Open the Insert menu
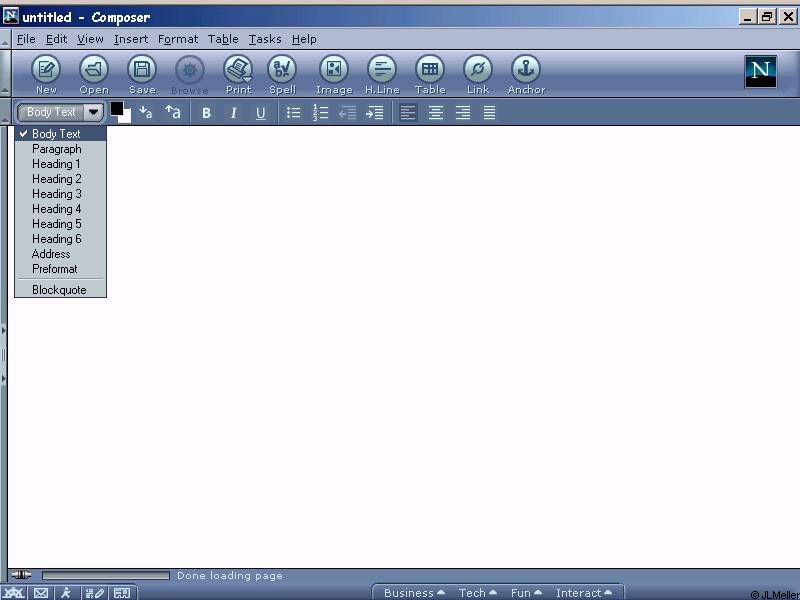 [131, 39]
